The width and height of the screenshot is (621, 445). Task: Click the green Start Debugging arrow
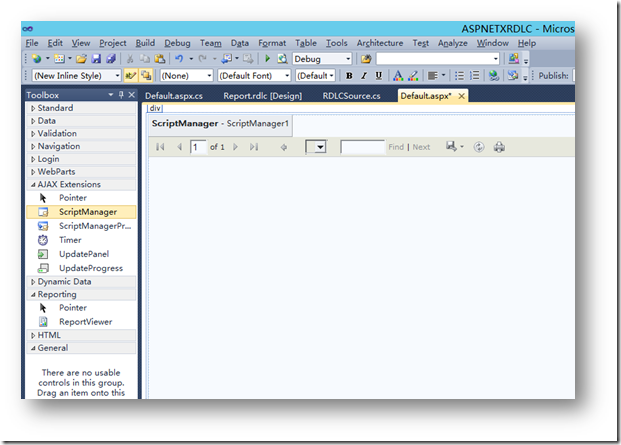pos(267,59)
